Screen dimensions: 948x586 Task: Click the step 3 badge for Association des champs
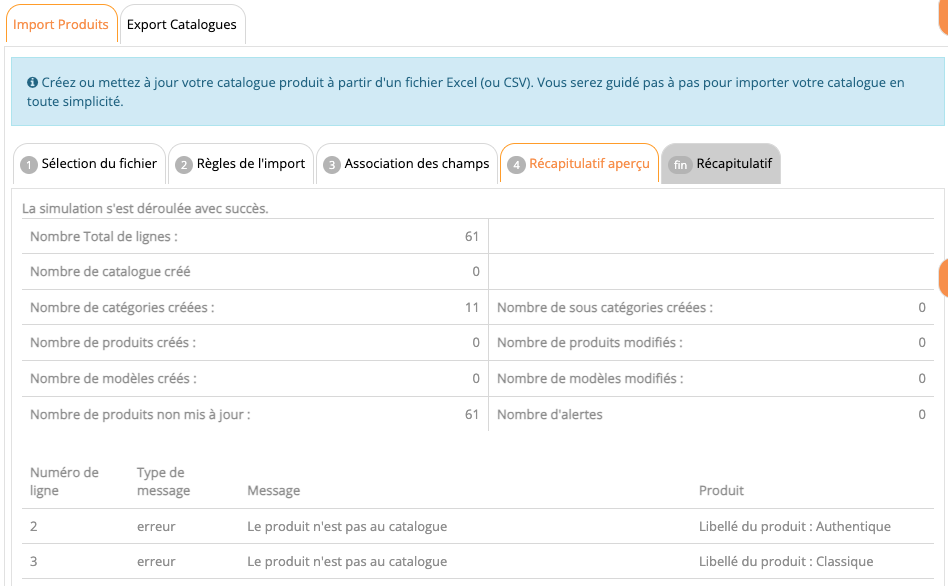pos(332,165)
